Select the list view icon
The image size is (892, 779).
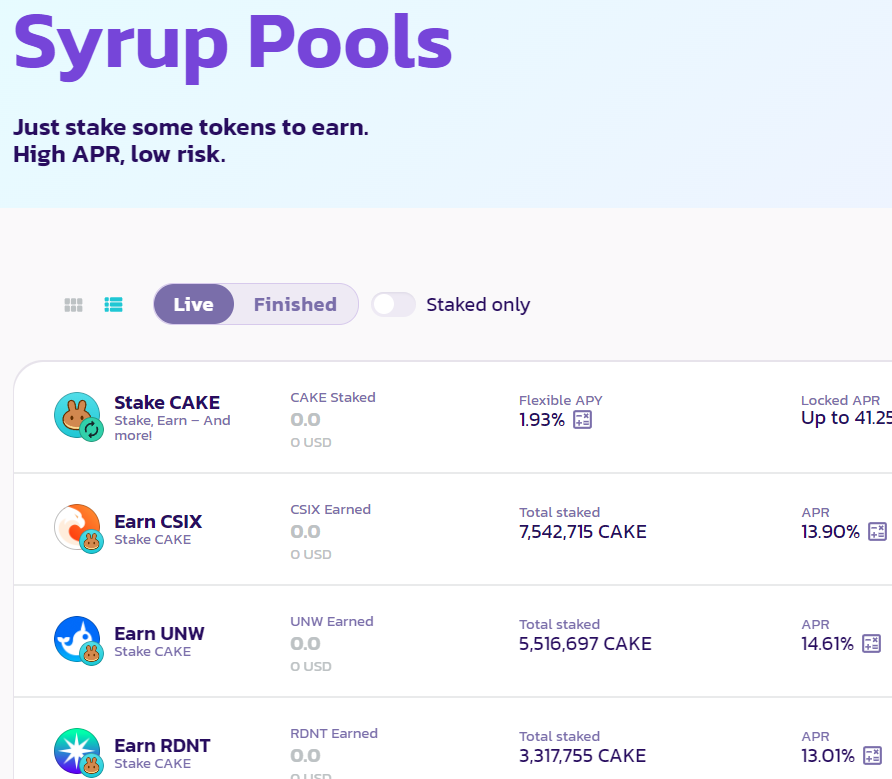tap(113, 305)
